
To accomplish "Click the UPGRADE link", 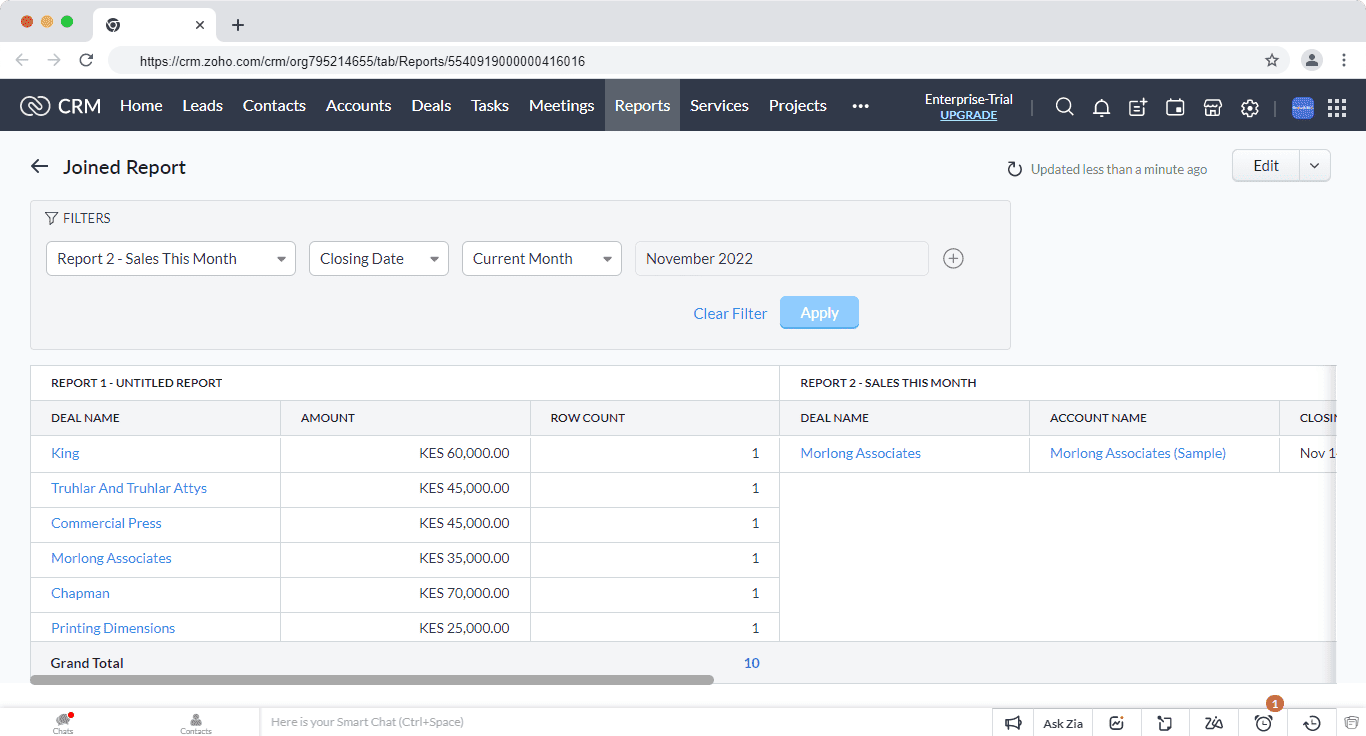I will click(968, 115).
